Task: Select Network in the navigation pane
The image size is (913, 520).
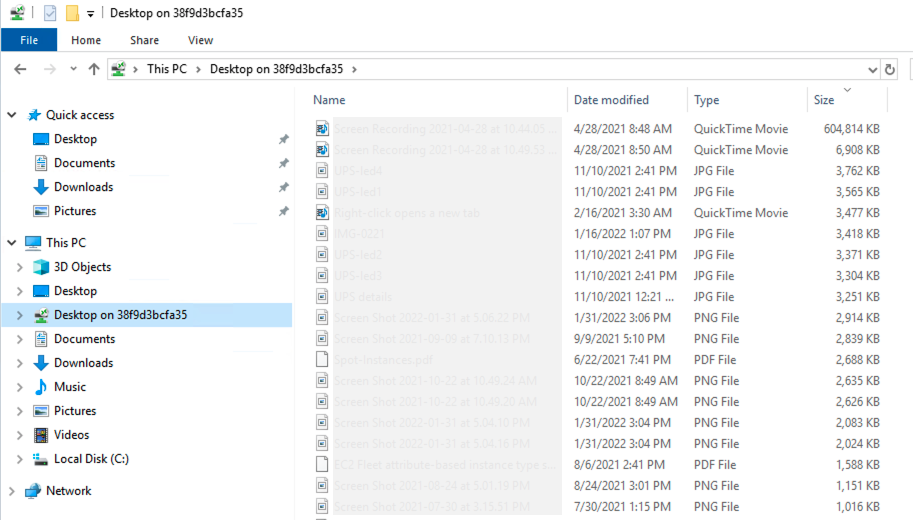Action: [x=68, y=491]
